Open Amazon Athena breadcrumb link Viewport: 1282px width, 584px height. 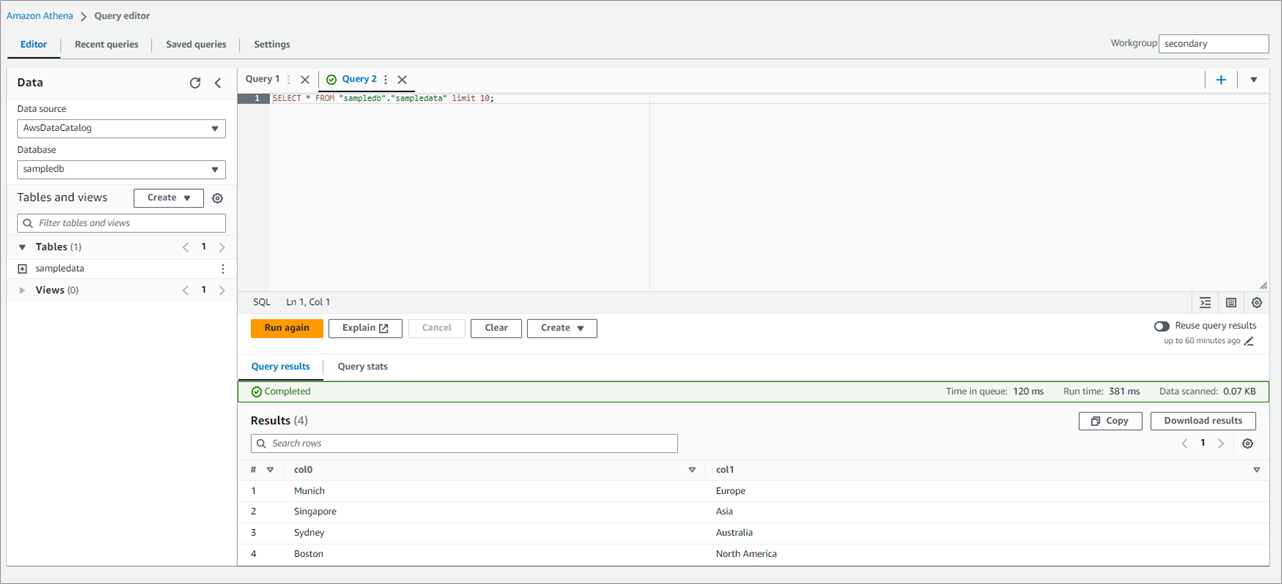tap(41, 16)
